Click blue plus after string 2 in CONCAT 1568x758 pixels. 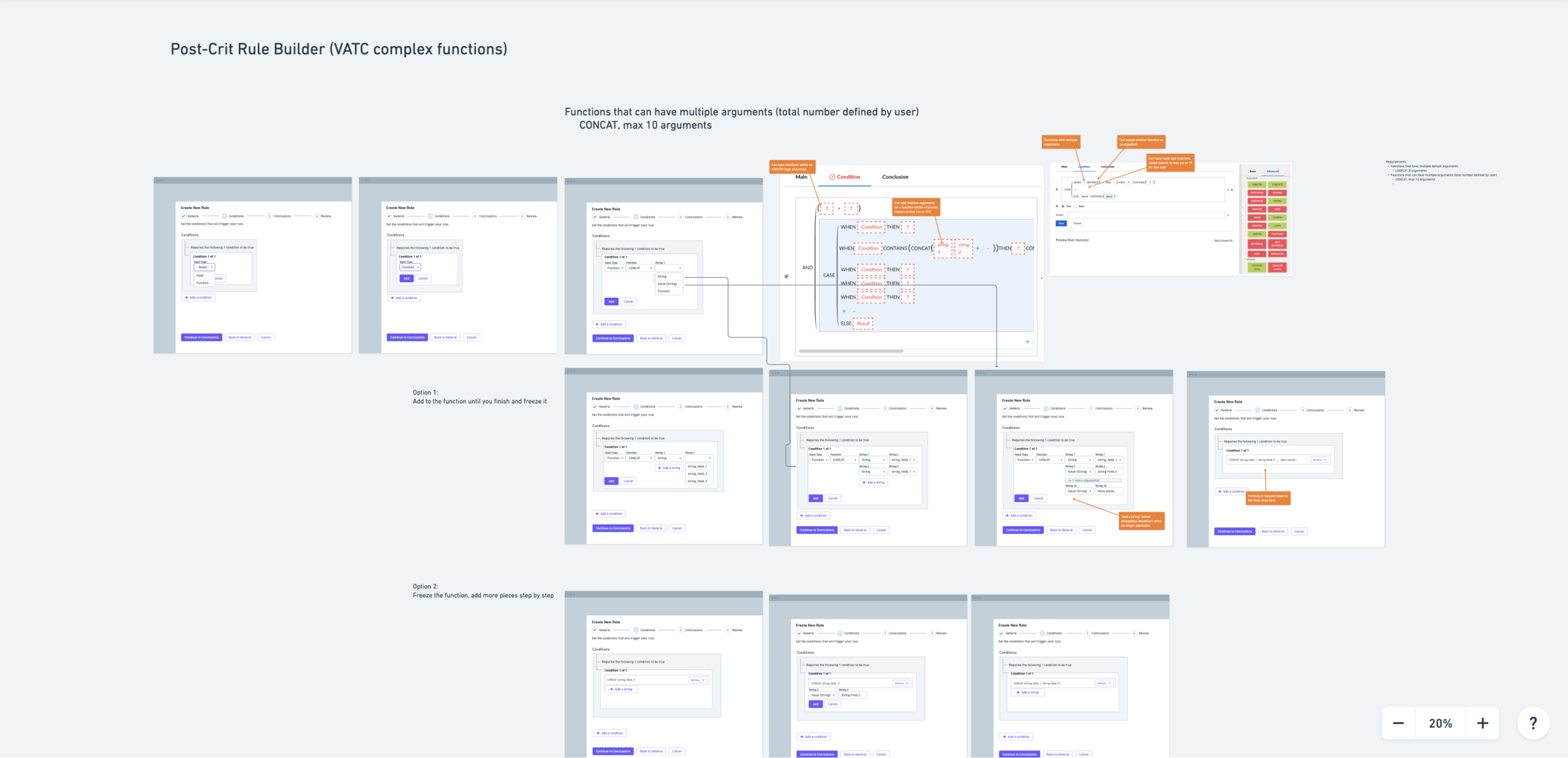pos(978,248)
